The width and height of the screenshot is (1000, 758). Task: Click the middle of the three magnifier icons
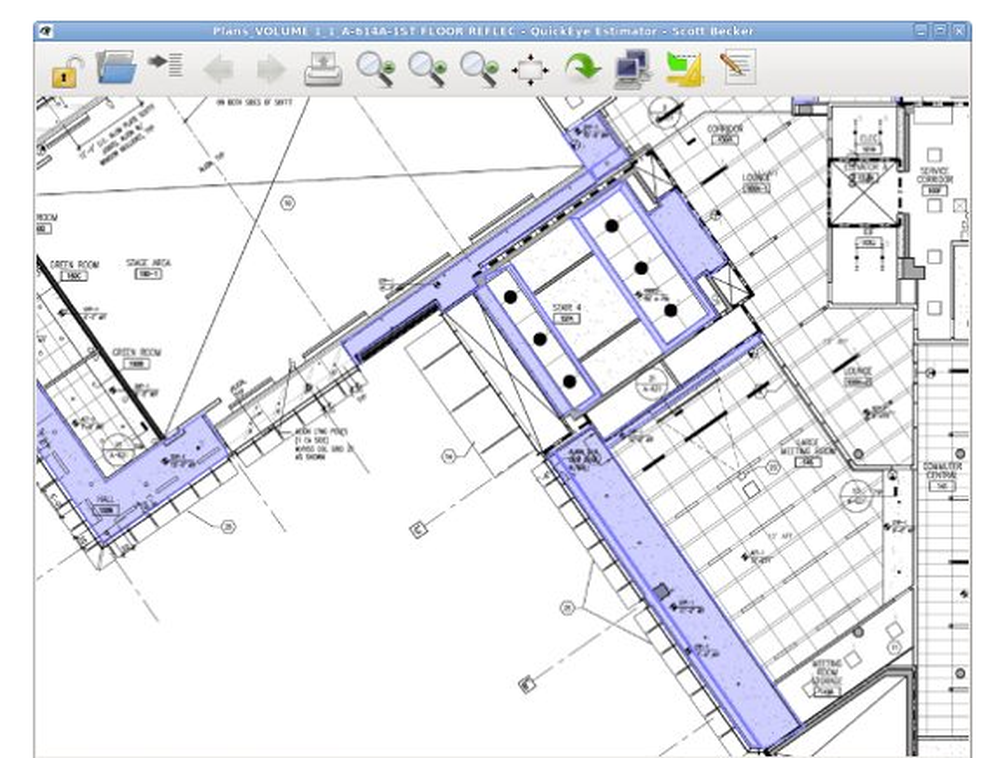coord(427,68)
